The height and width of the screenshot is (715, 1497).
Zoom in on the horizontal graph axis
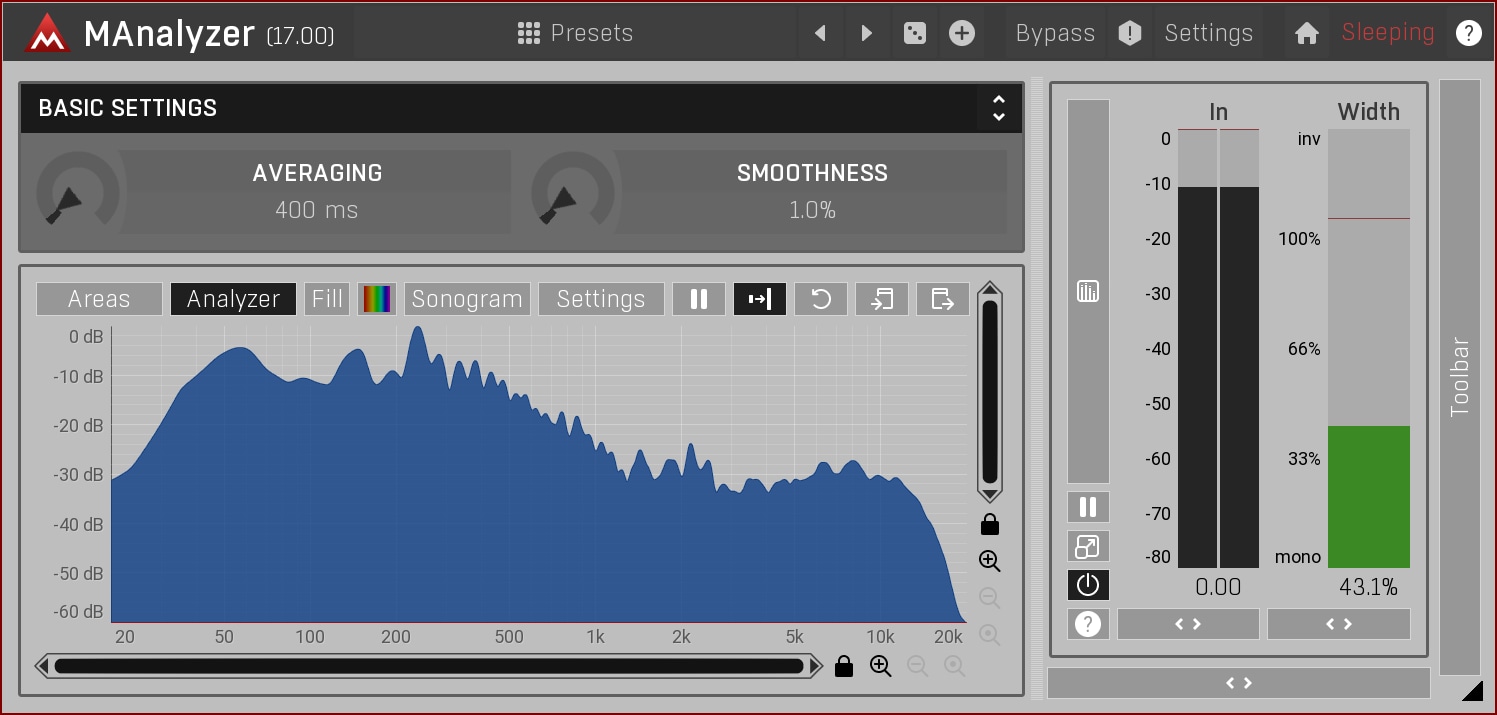point(880,666)
